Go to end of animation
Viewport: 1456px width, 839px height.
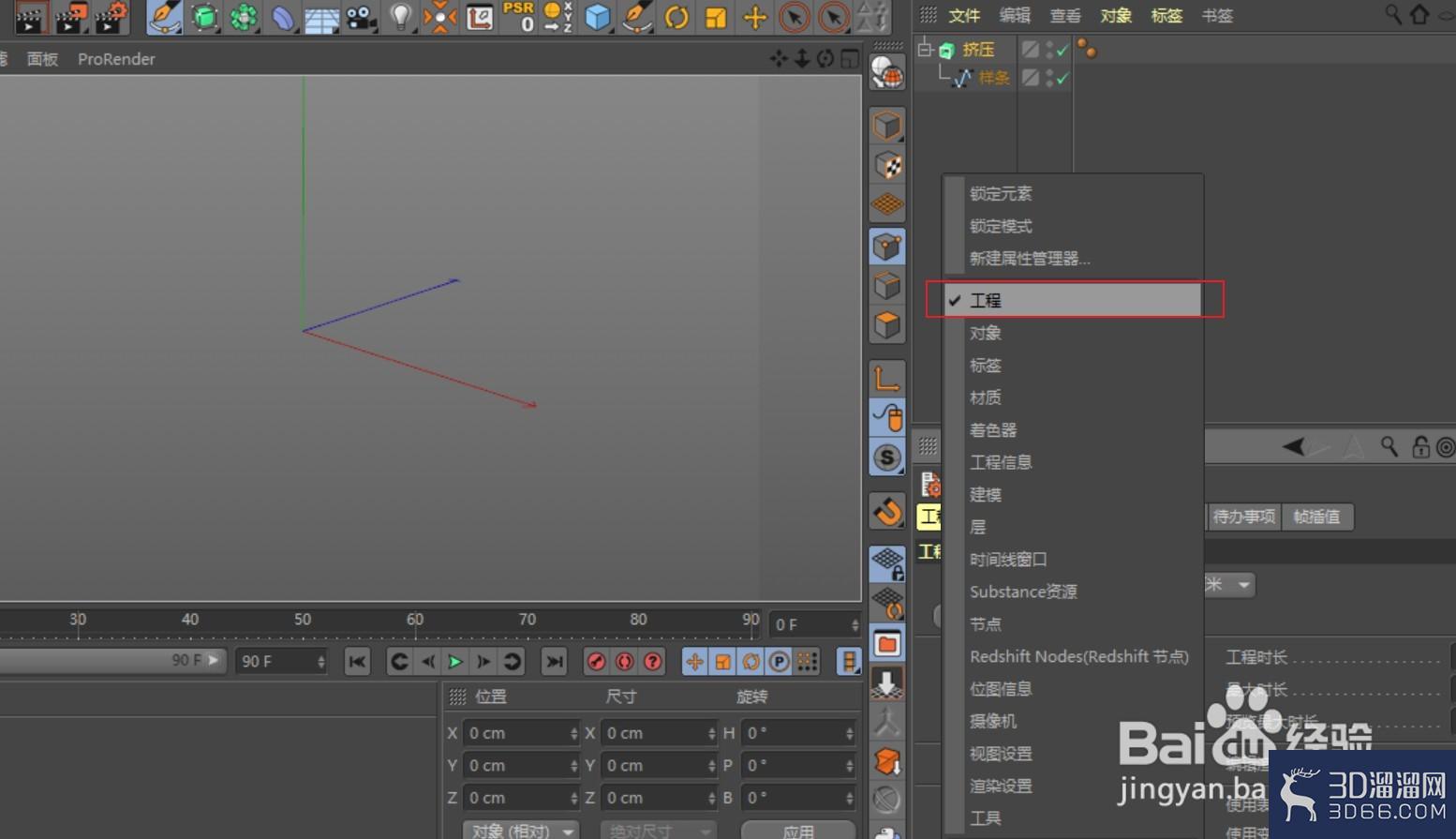tap(555, 662)
